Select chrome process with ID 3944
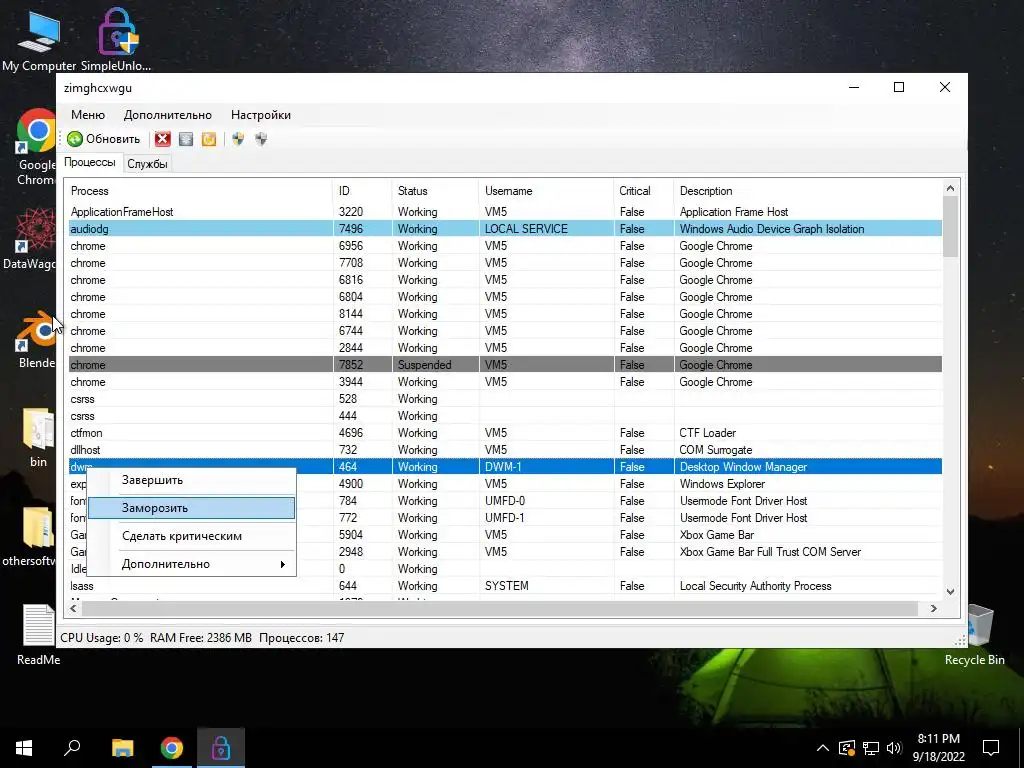Image resolution: width=1024 pixels, height=768 pixels. pyautogui.click(x=505, y=382)
